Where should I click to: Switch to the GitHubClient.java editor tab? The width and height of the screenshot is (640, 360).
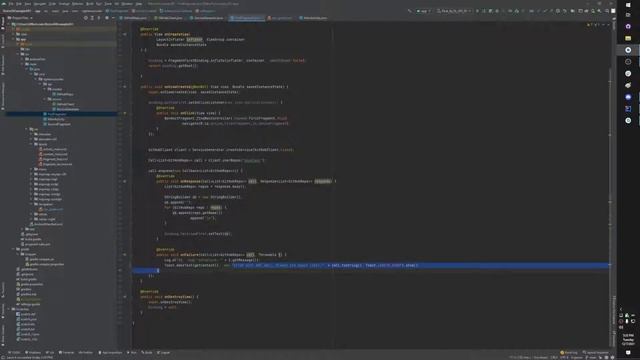tap(170, 18)
